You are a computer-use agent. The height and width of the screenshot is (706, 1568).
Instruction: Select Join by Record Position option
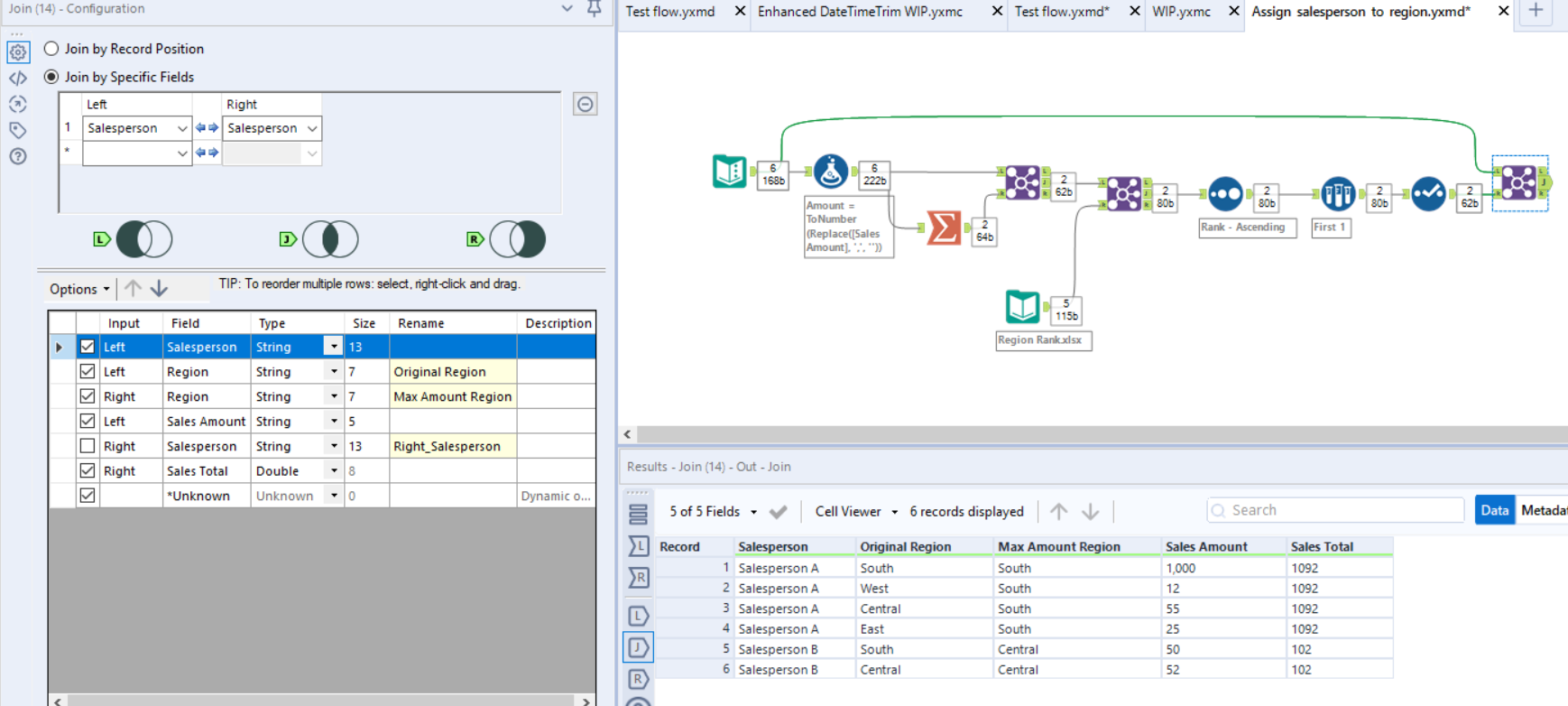51,49
